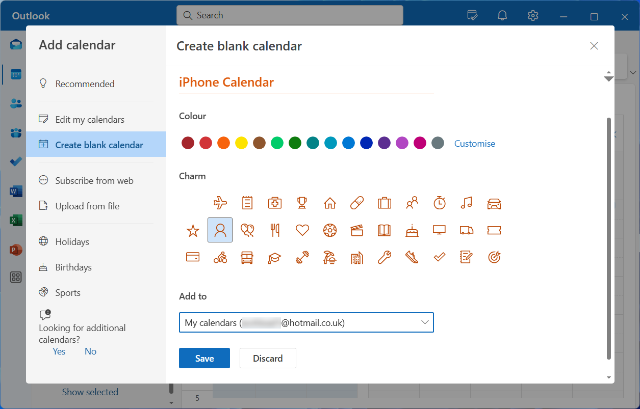Pick the orange colour swatch

coord(223,143)
